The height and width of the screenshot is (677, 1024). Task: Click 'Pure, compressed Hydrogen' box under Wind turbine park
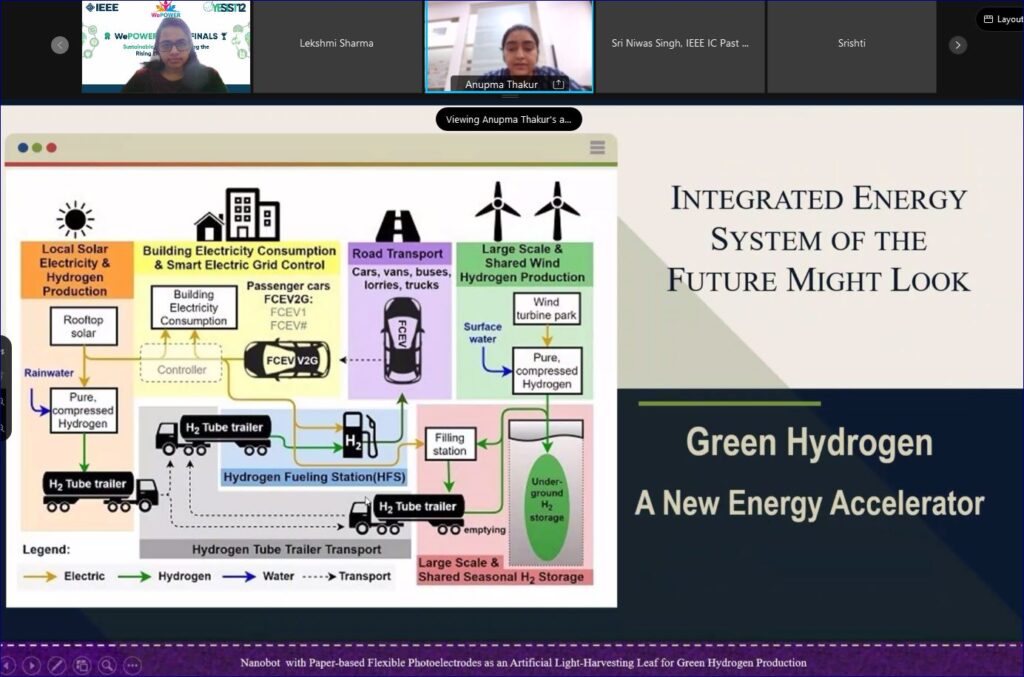point(547,371)
